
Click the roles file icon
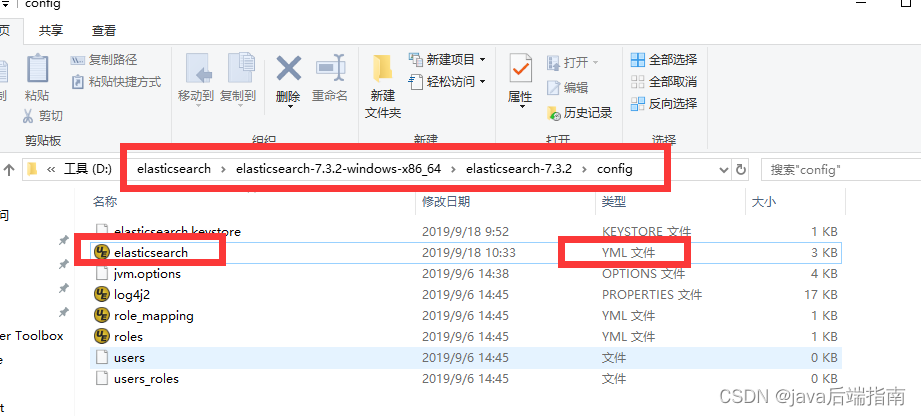pyautogui.click(x=102, y=337)
